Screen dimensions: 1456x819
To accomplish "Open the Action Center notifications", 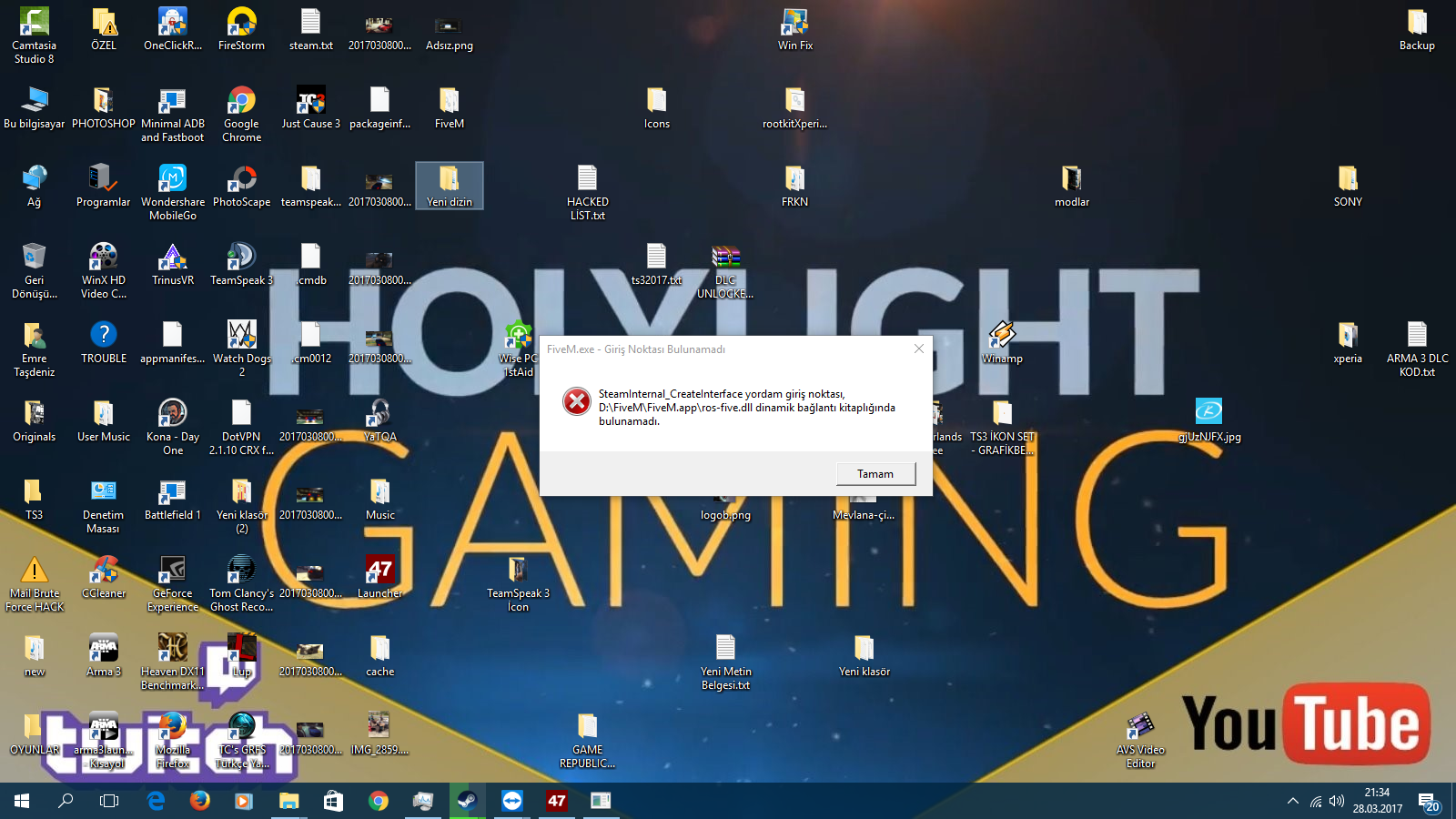I will tap(1427, 801).
